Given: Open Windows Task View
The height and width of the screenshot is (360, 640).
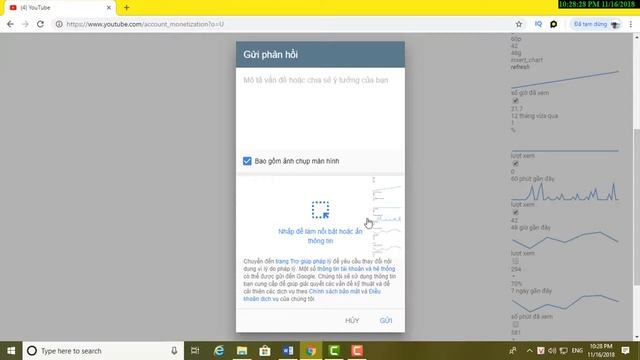Looking at the screenshot, I should (195, 351).
